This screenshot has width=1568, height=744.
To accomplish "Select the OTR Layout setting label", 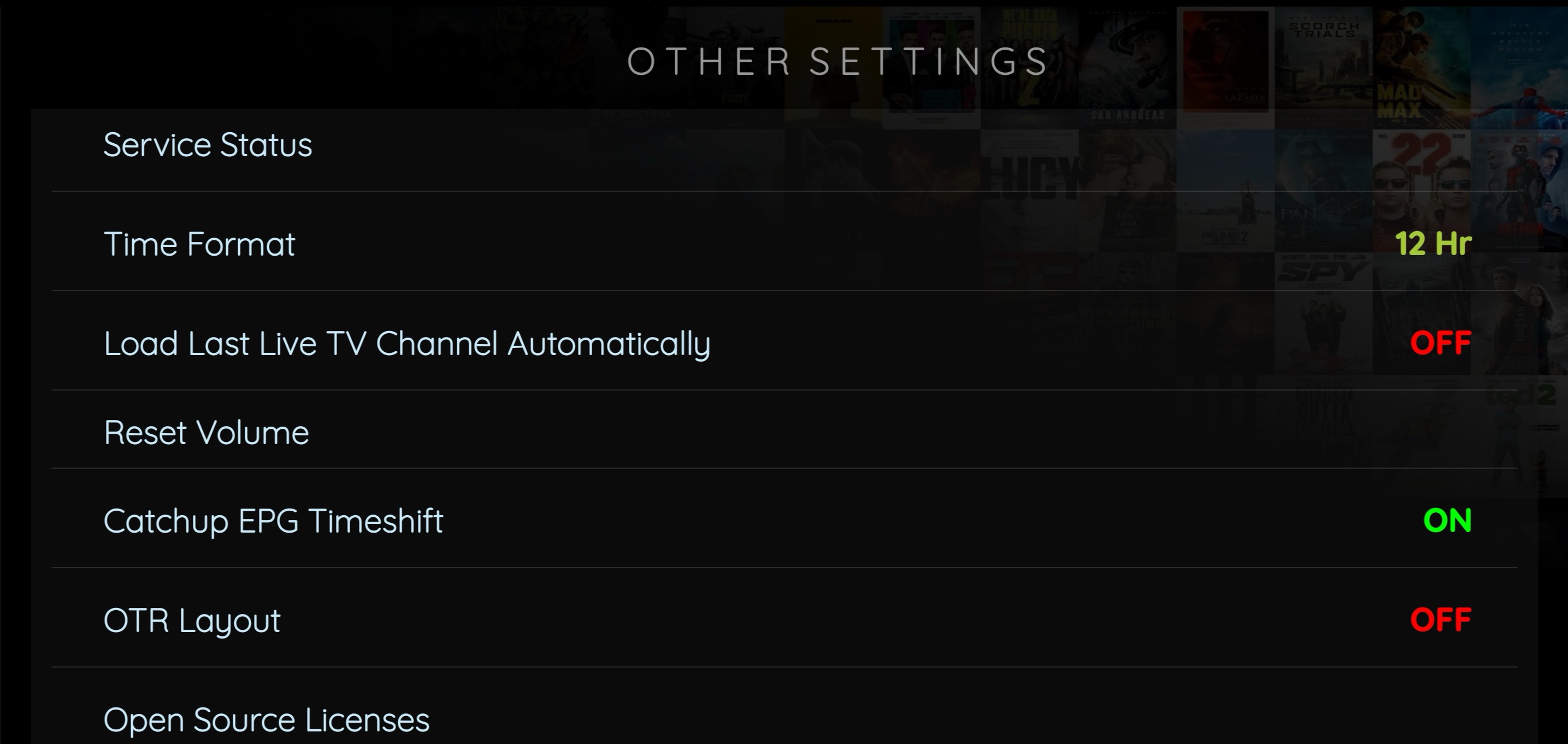I will coord(192,621).
